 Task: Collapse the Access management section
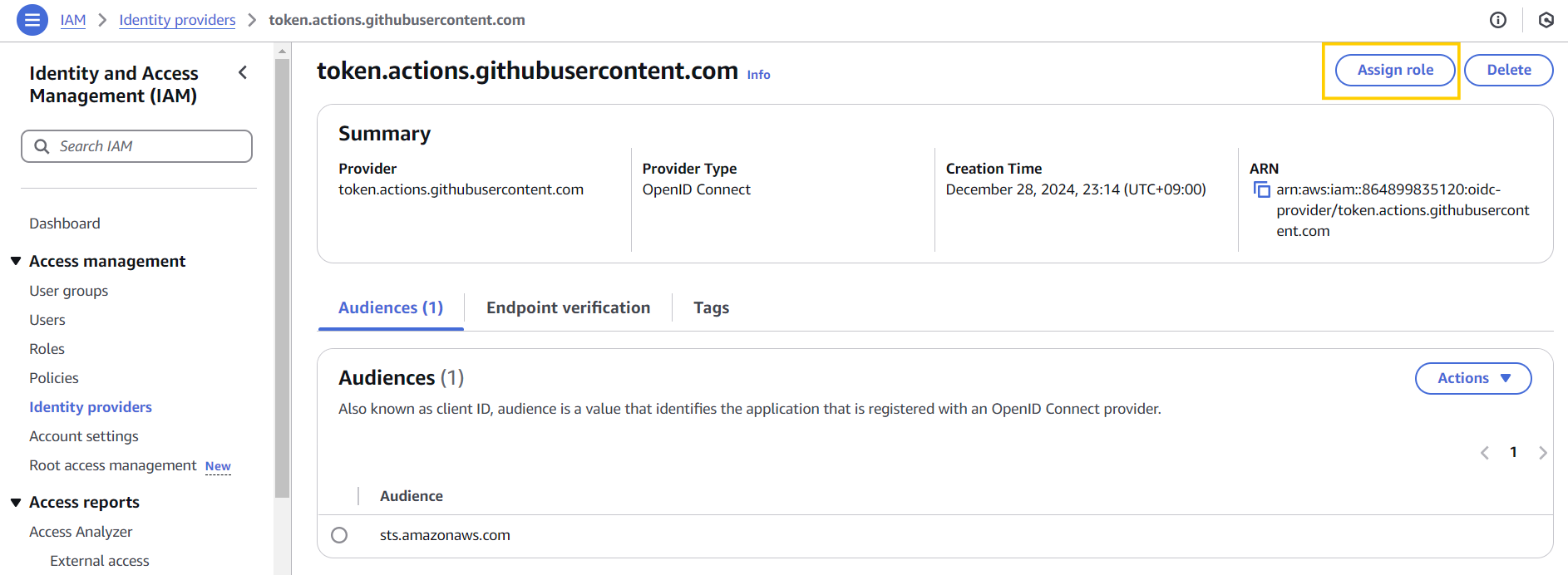[x=16, y=261]
